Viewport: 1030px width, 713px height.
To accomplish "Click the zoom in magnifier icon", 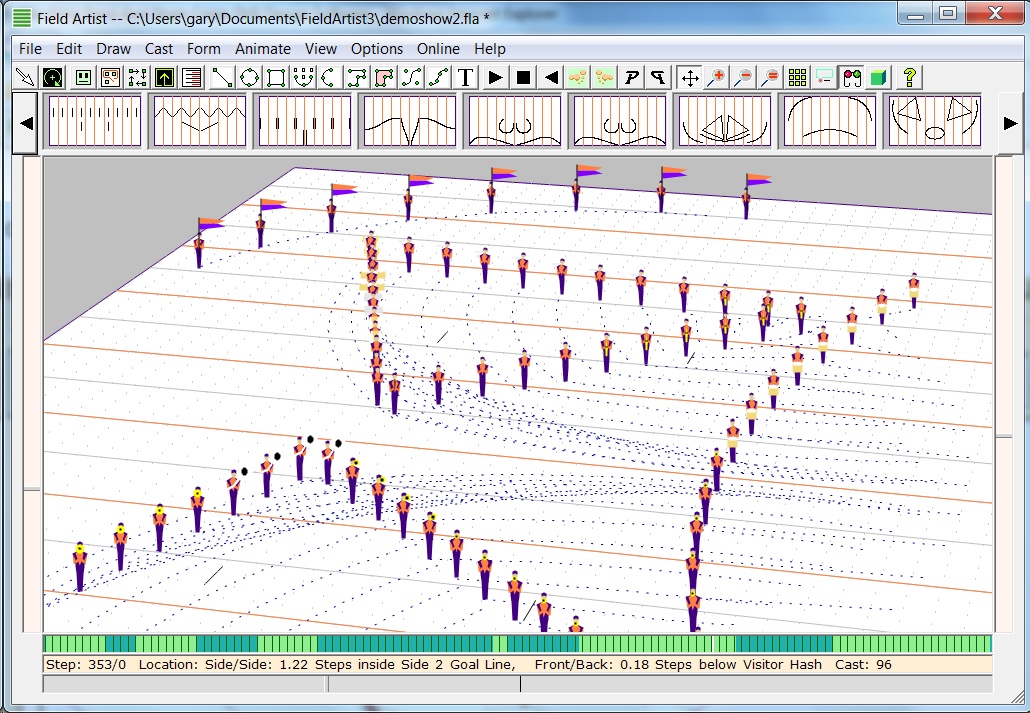I will pos(716,77).
